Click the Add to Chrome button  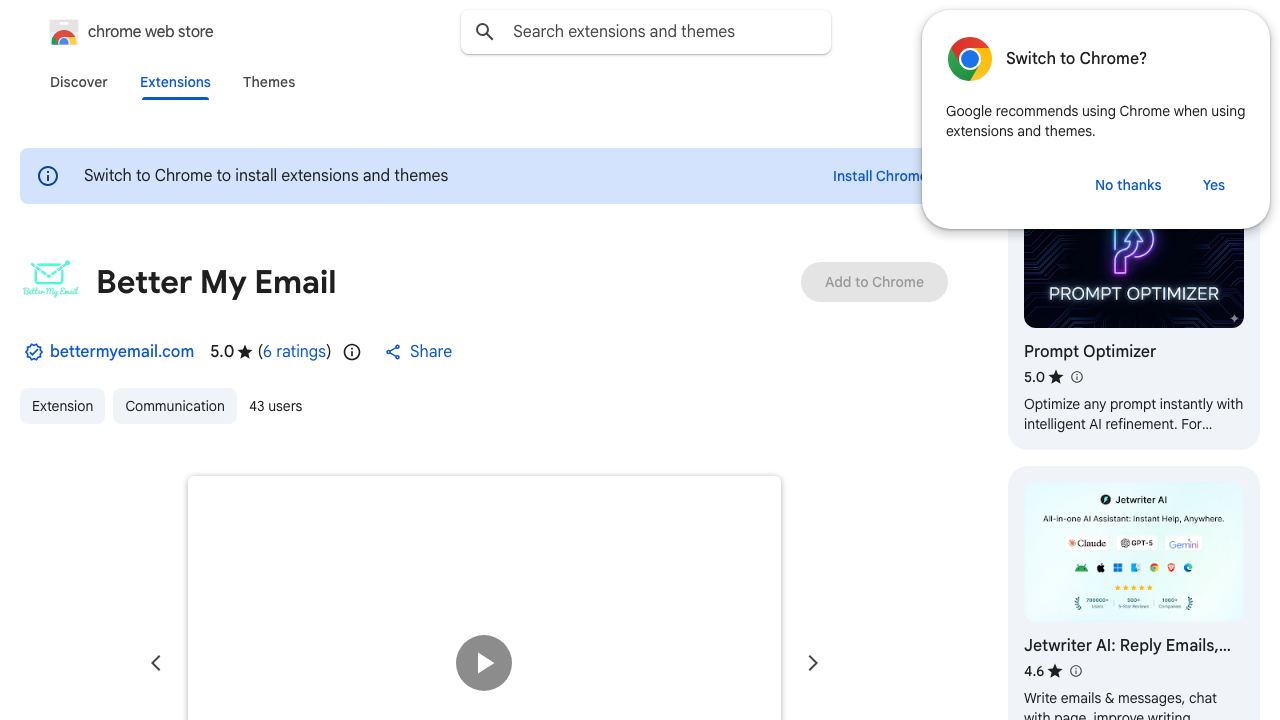coord(874,282)
